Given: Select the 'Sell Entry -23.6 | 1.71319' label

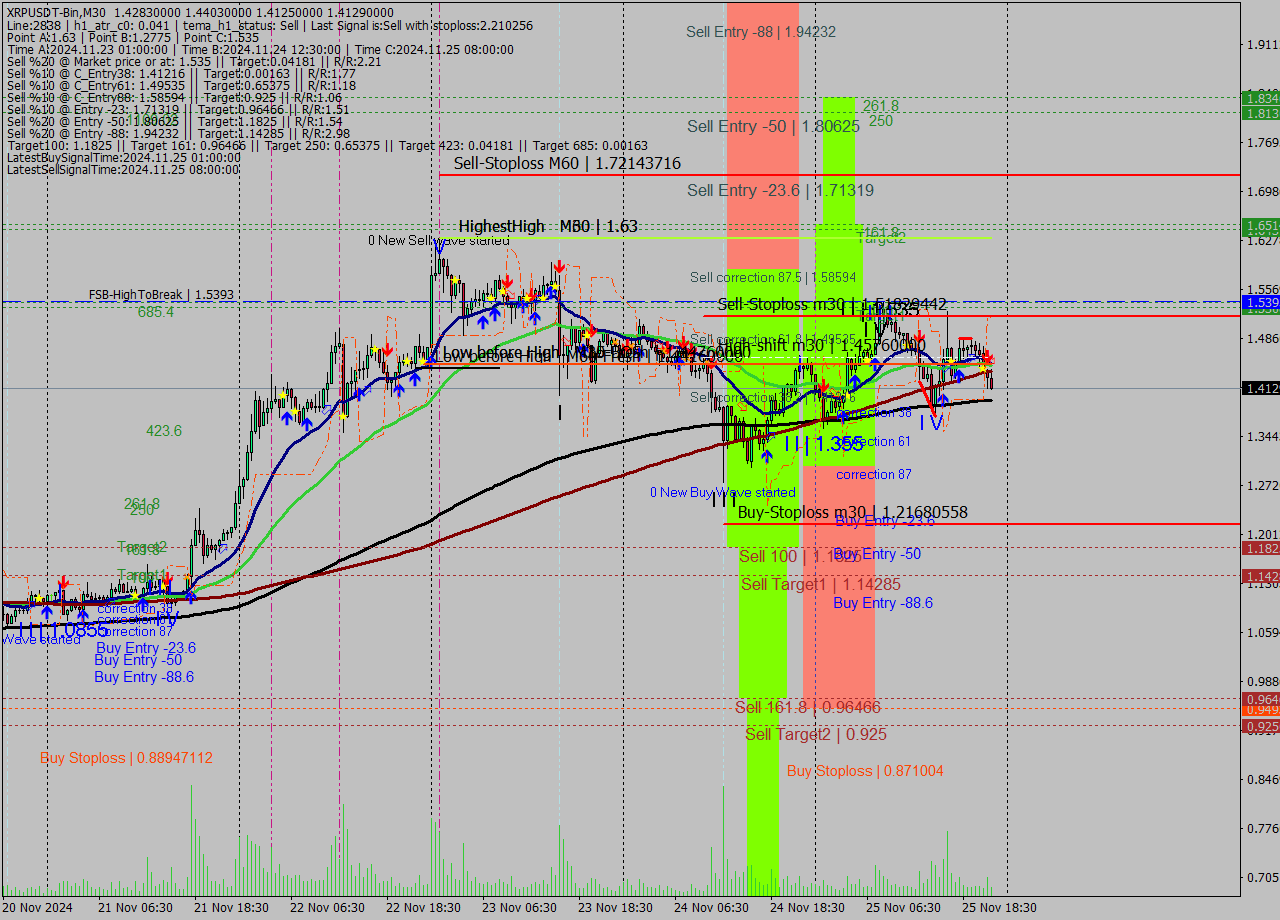Looking at the screenshot, I should click(x=781, y=191).
